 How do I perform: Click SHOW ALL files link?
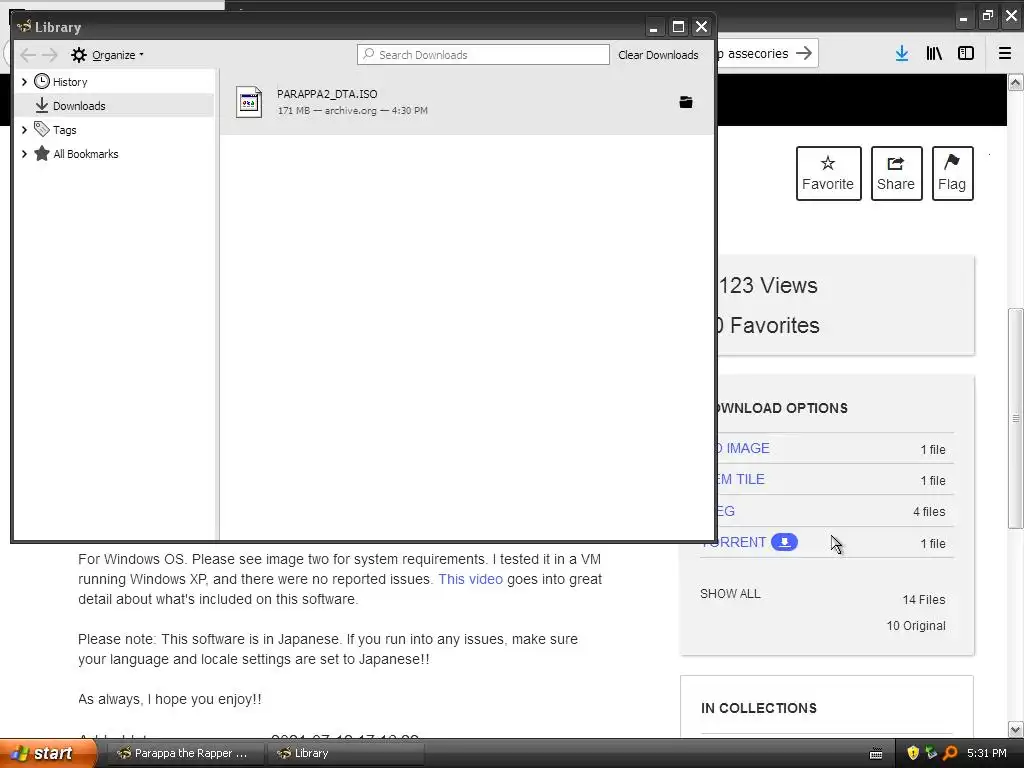point(730,594)
